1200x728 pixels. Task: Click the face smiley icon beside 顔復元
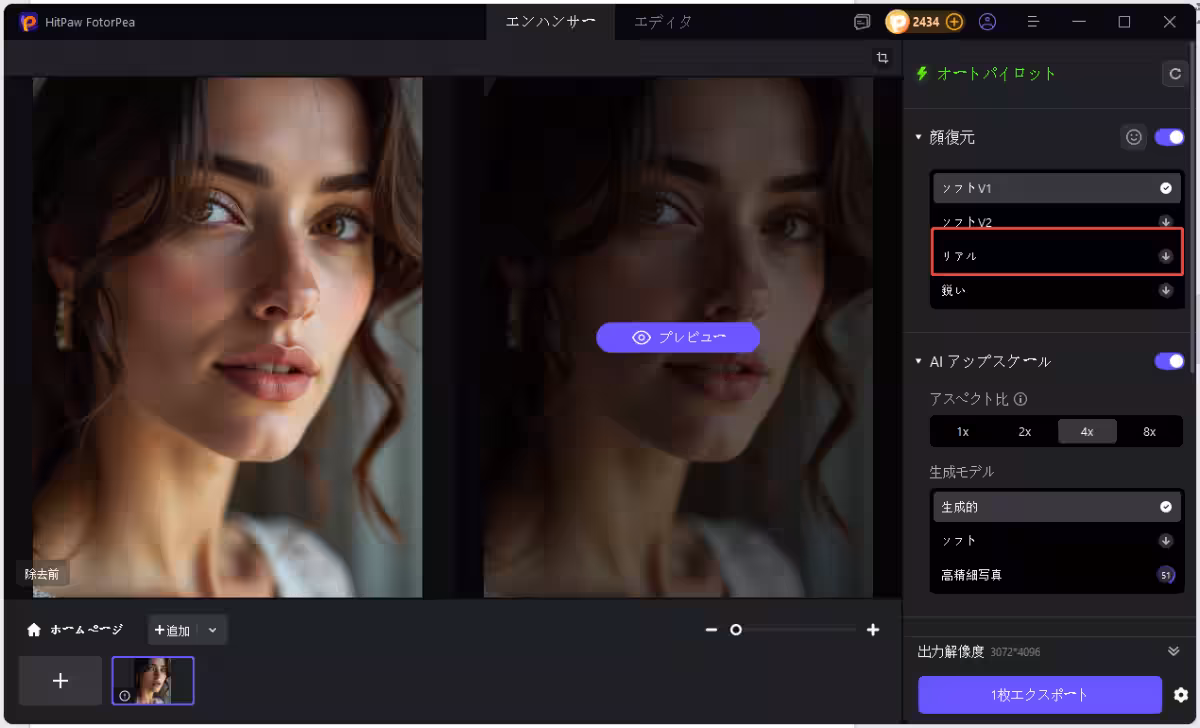pos(1133,138)
